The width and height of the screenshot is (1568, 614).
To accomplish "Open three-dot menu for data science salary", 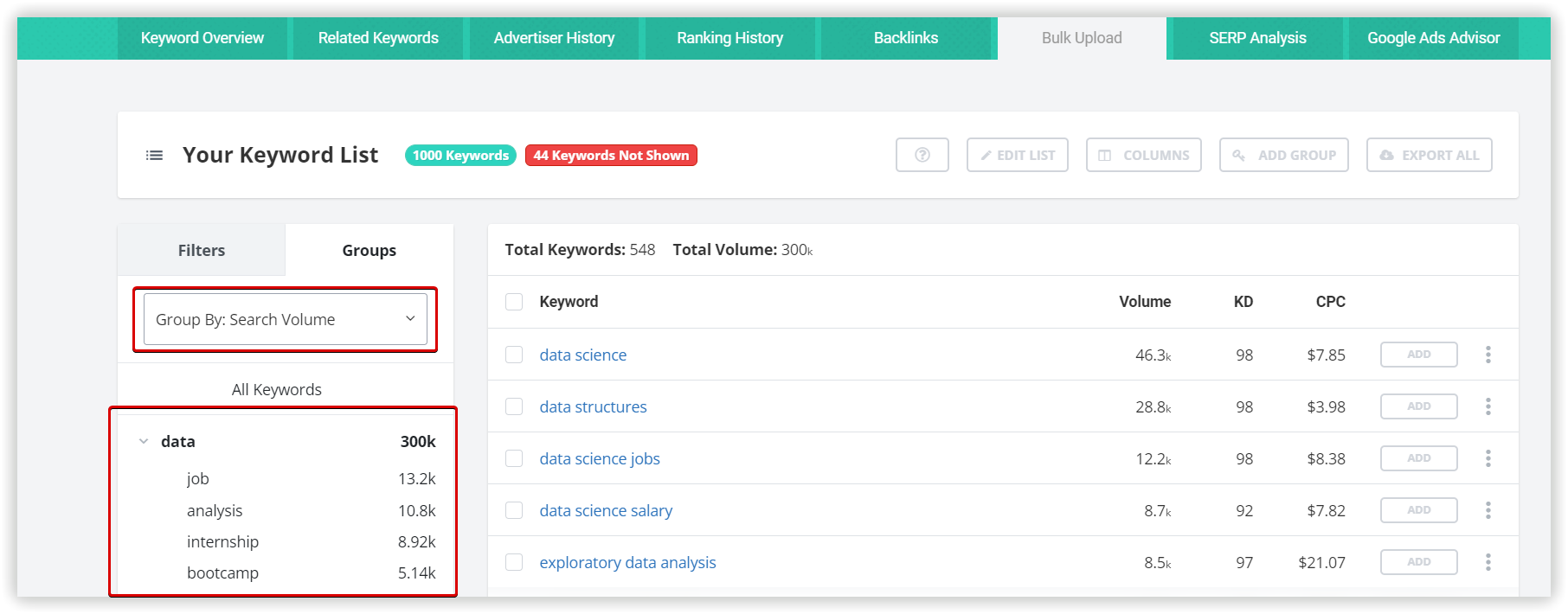I will click(1488, 510).
